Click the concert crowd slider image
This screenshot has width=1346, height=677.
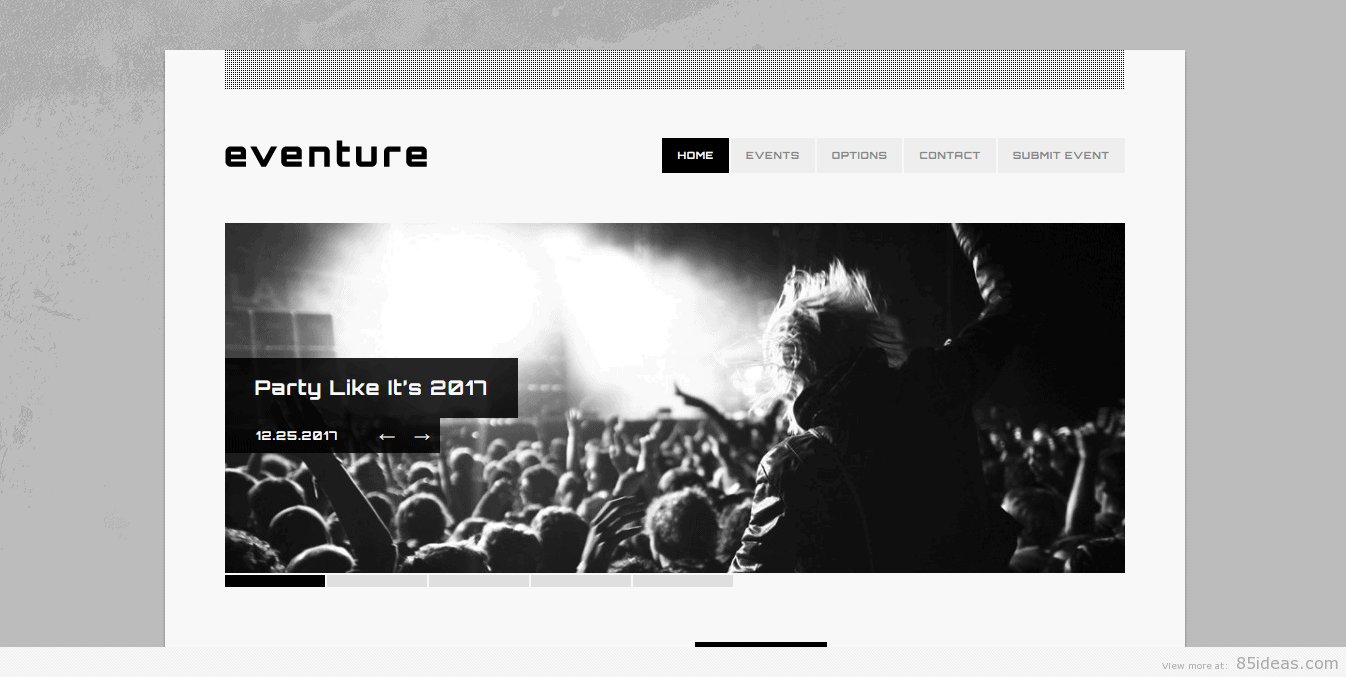click(800, 398)
